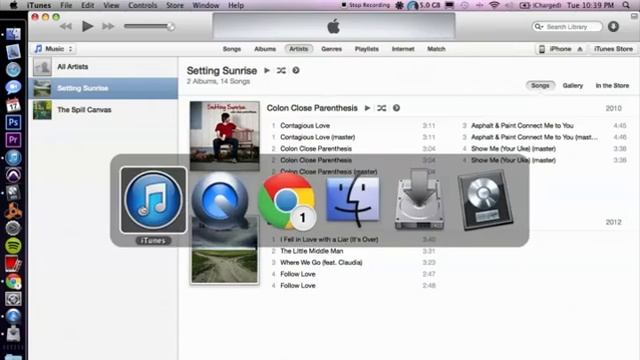Click the iTunes icon in the dock
The width and height of the screenshot is (640, 360).
pyautogui.click(x=13, y=158)
